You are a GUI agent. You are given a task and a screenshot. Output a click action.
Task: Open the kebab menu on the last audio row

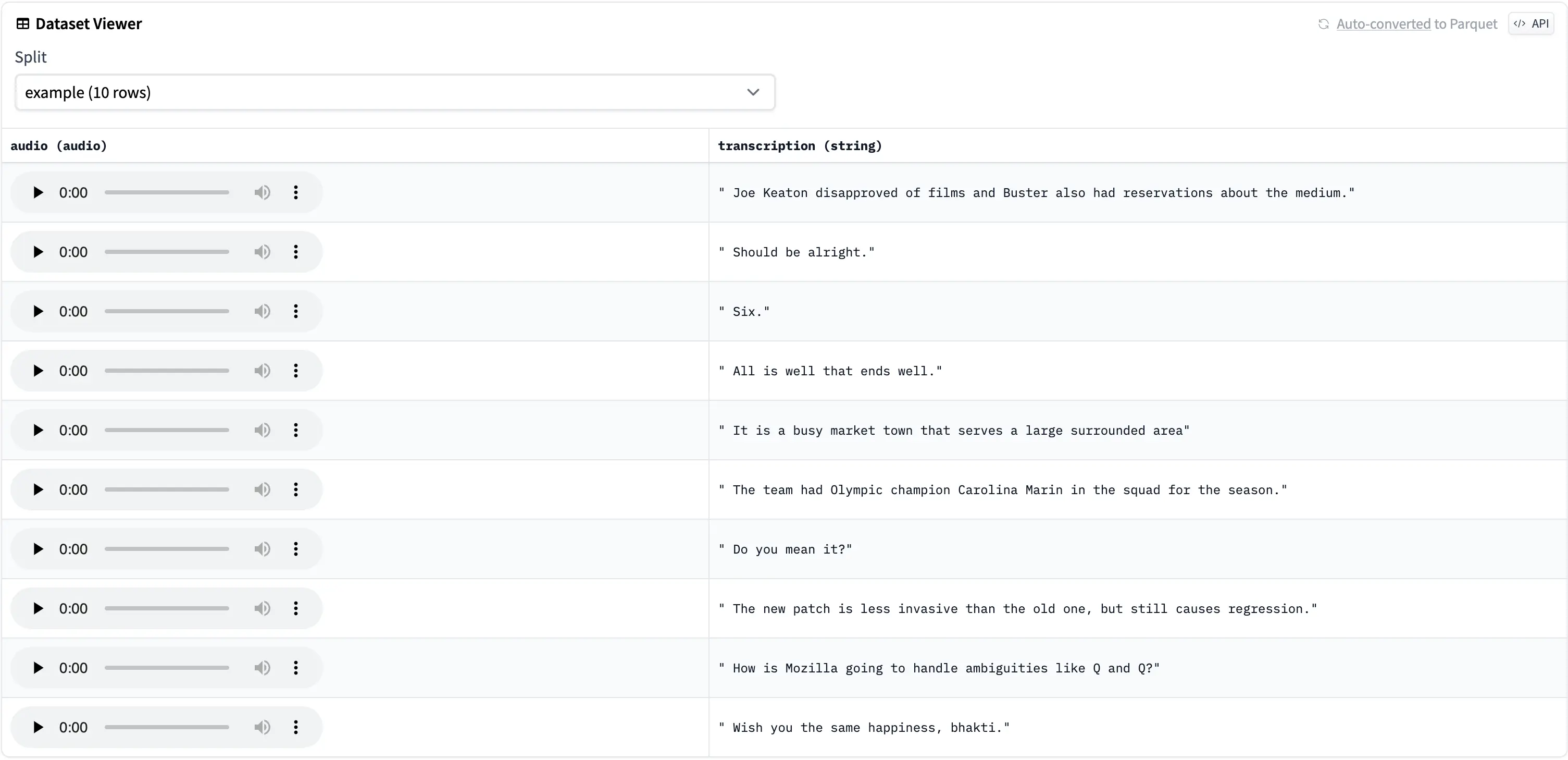(296, 727)
